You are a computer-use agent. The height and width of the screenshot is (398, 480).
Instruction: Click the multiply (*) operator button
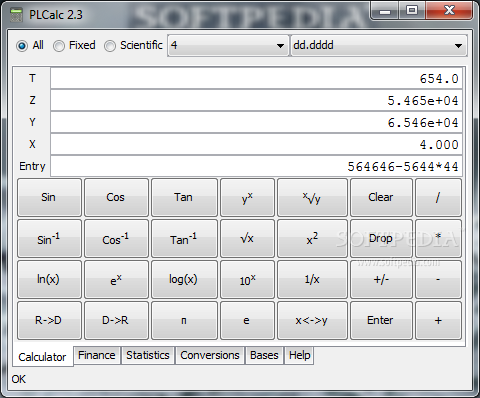tap(438, 238)
